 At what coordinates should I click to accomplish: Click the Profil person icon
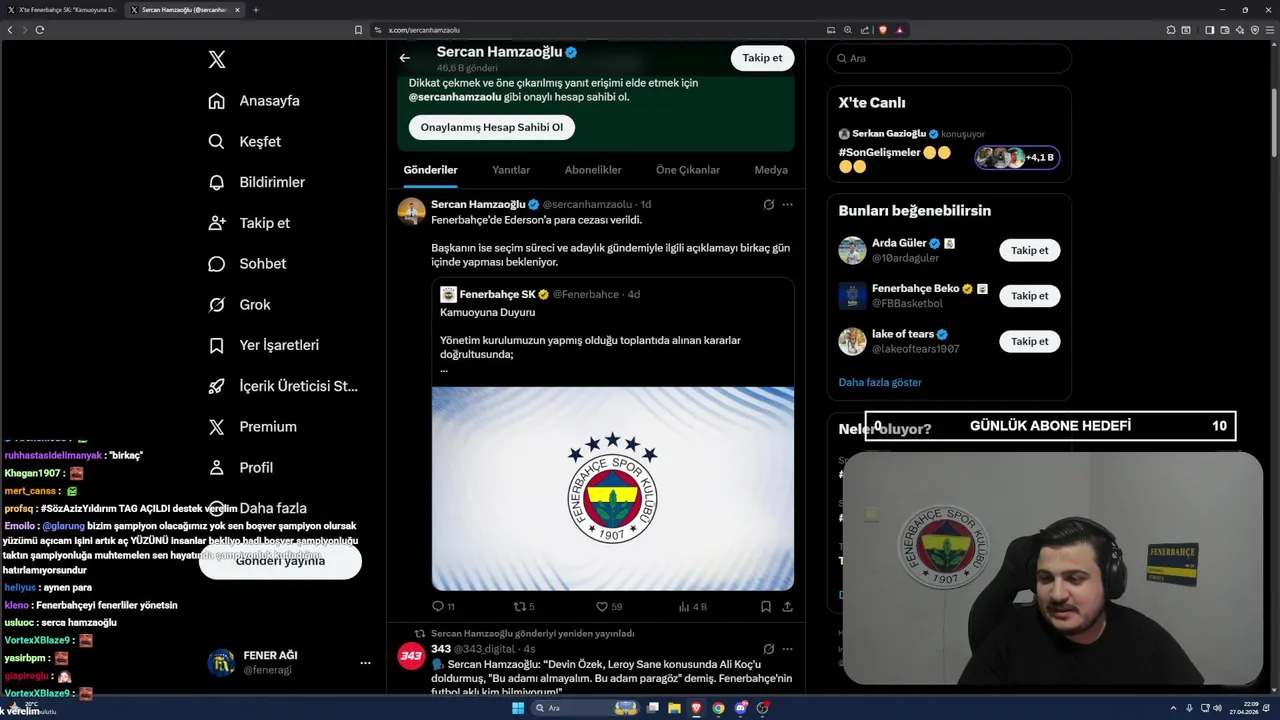pyautogui.click(x=216, y=468)
